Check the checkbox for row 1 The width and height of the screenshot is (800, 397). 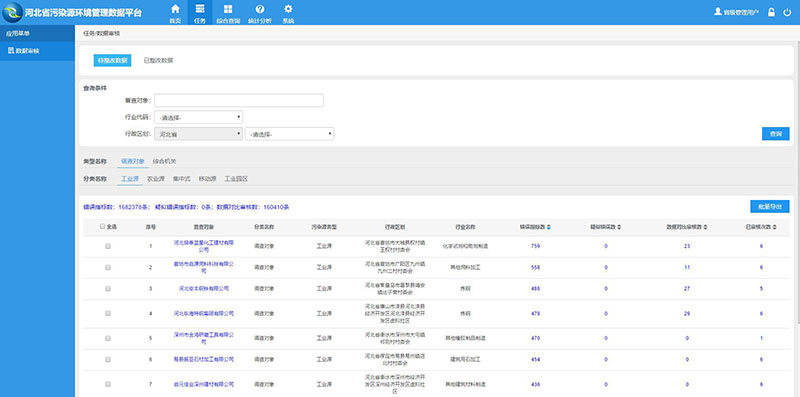pos(108,246)
